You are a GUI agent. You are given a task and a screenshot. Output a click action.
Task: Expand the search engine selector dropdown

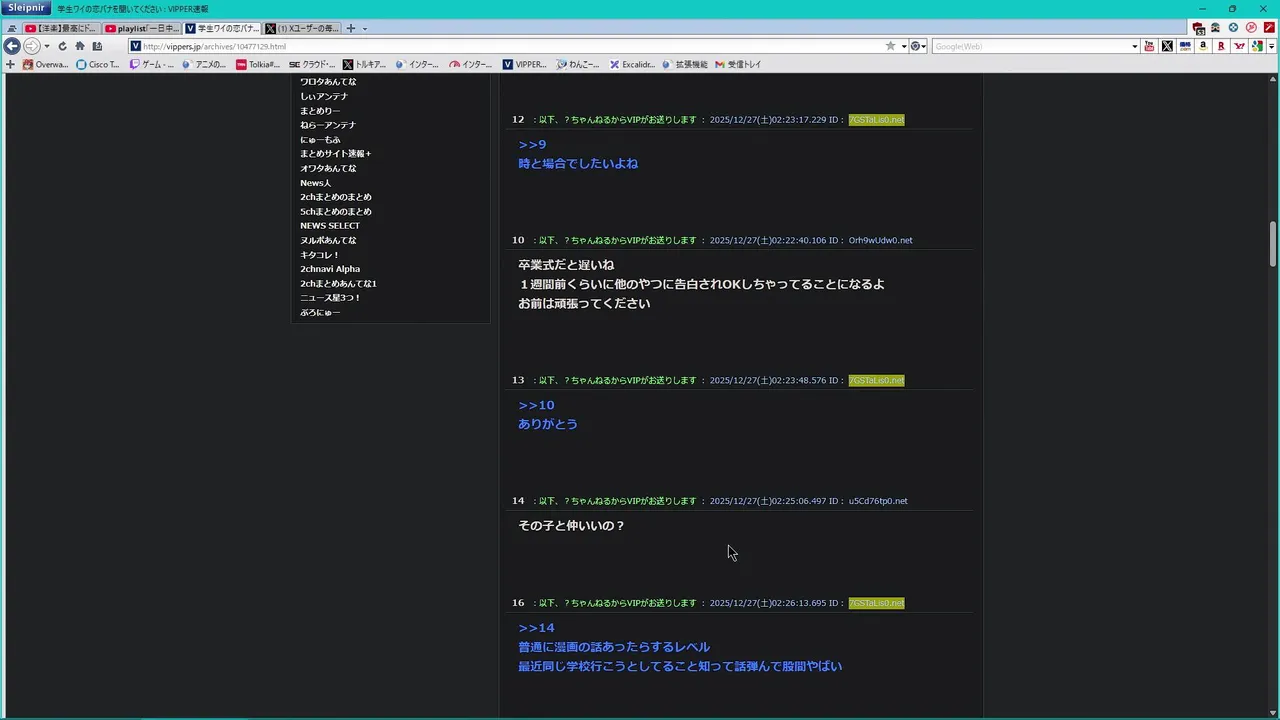tap(918, 46)
